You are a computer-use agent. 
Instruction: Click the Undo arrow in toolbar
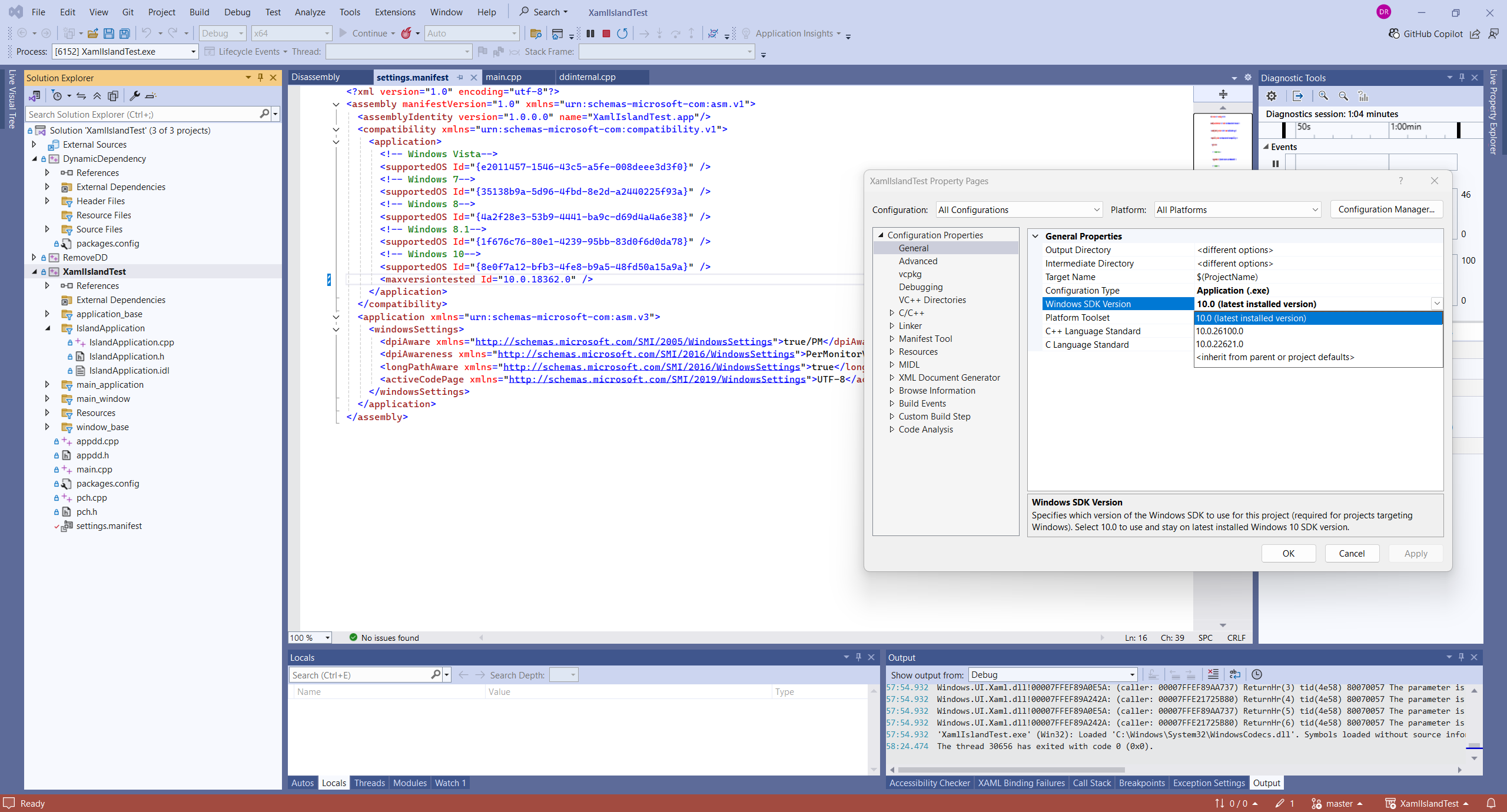tap(147, 34)
